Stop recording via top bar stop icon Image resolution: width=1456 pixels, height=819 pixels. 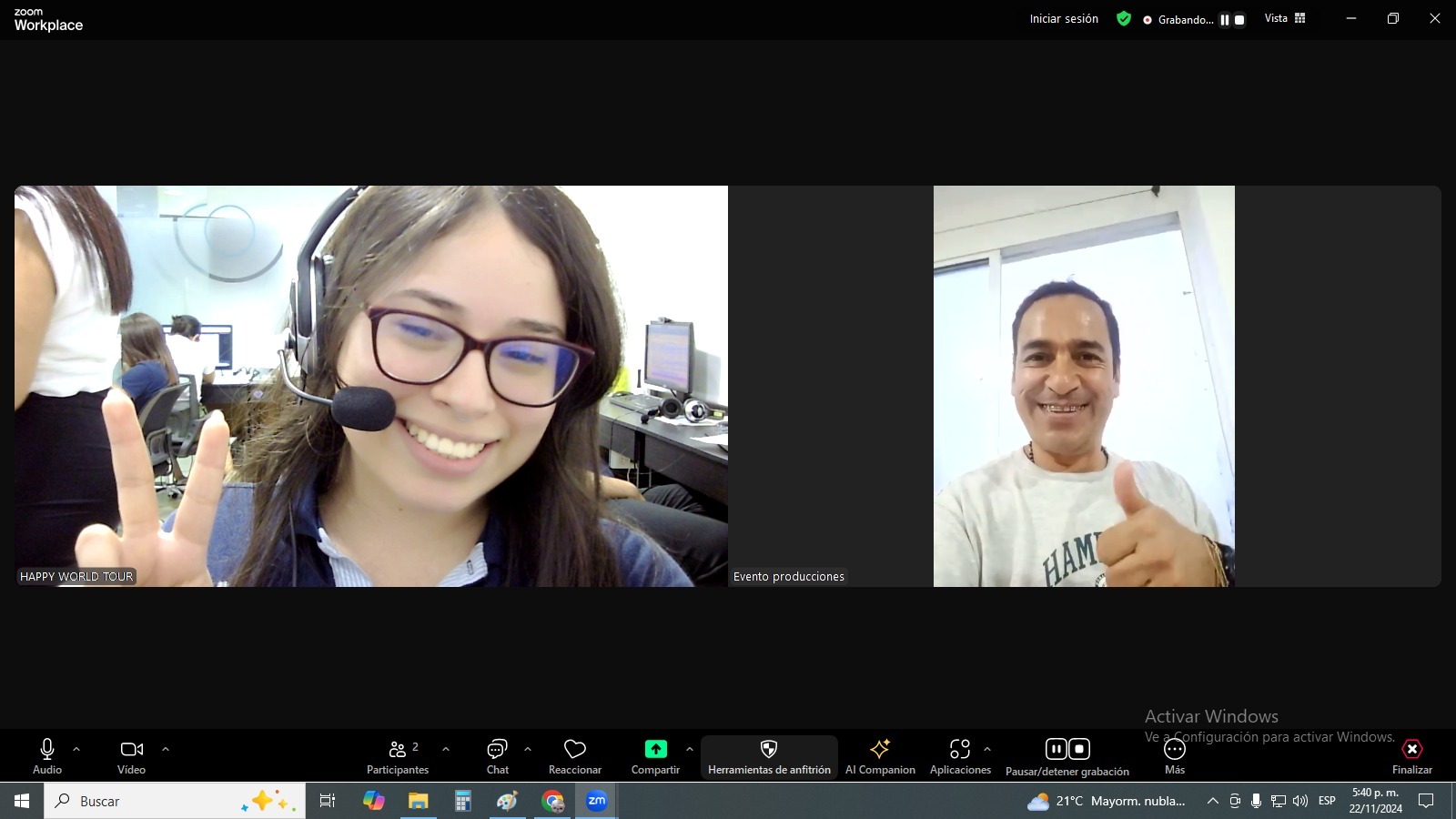(1239, 19)
